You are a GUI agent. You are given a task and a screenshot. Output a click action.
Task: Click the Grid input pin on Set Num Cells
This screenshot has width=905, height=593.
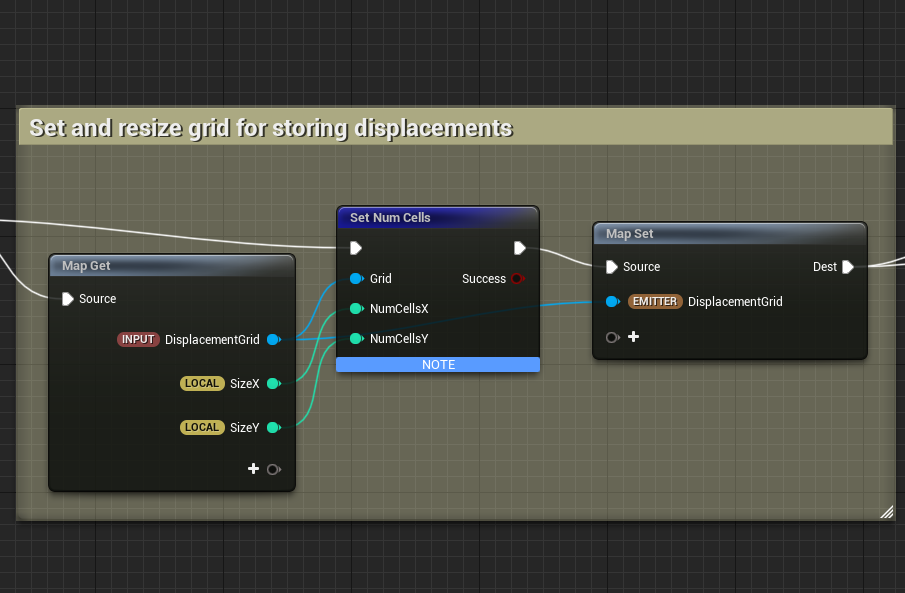tap(356, 279)
